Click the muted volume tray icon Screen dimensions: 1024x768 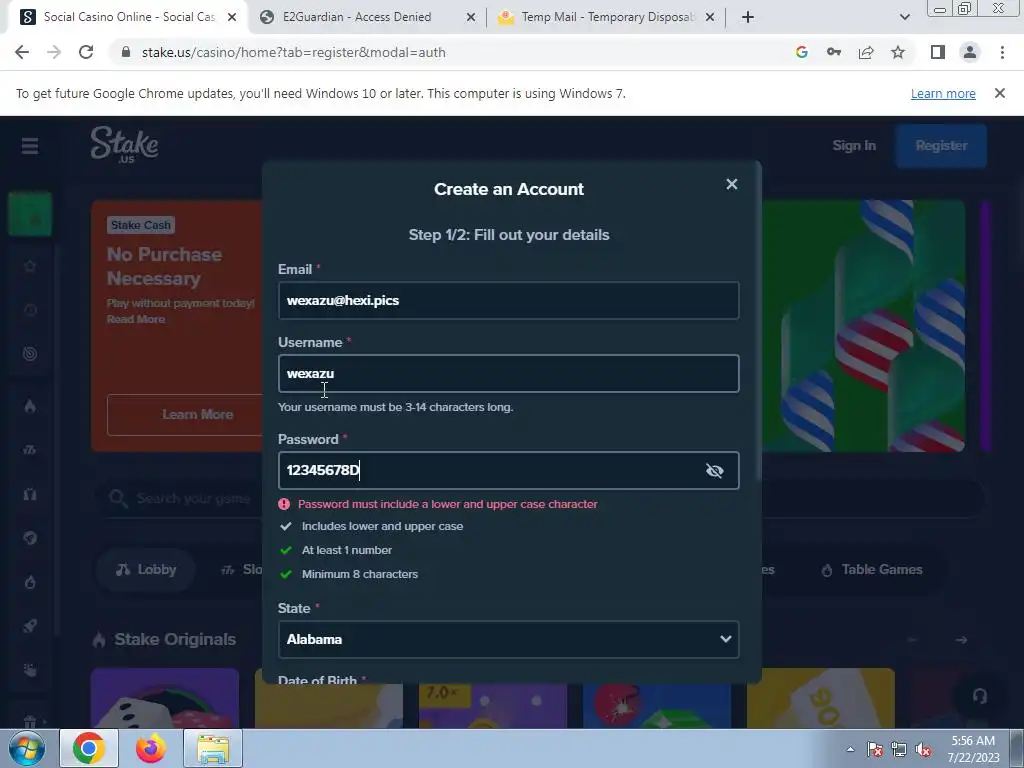[924, 750]
